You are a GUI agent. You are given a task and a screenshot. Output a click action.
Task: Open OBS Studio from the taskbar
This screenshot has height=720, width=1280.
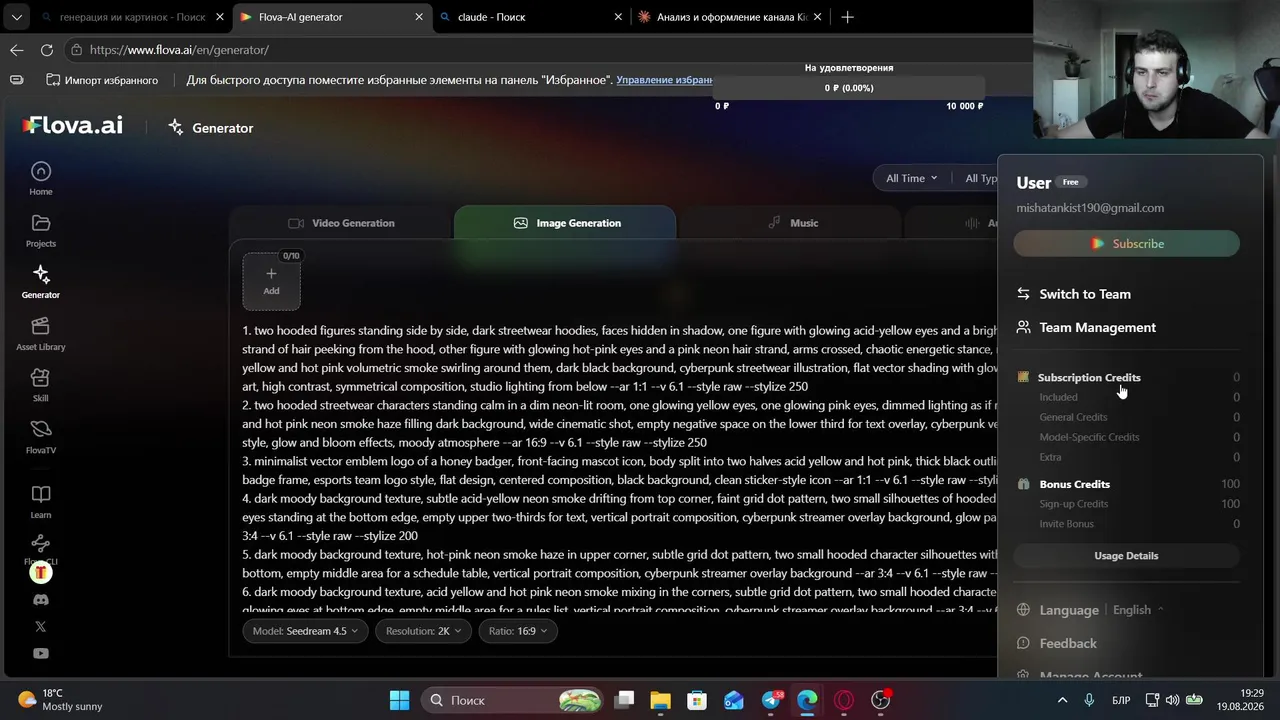click(881, 700)
